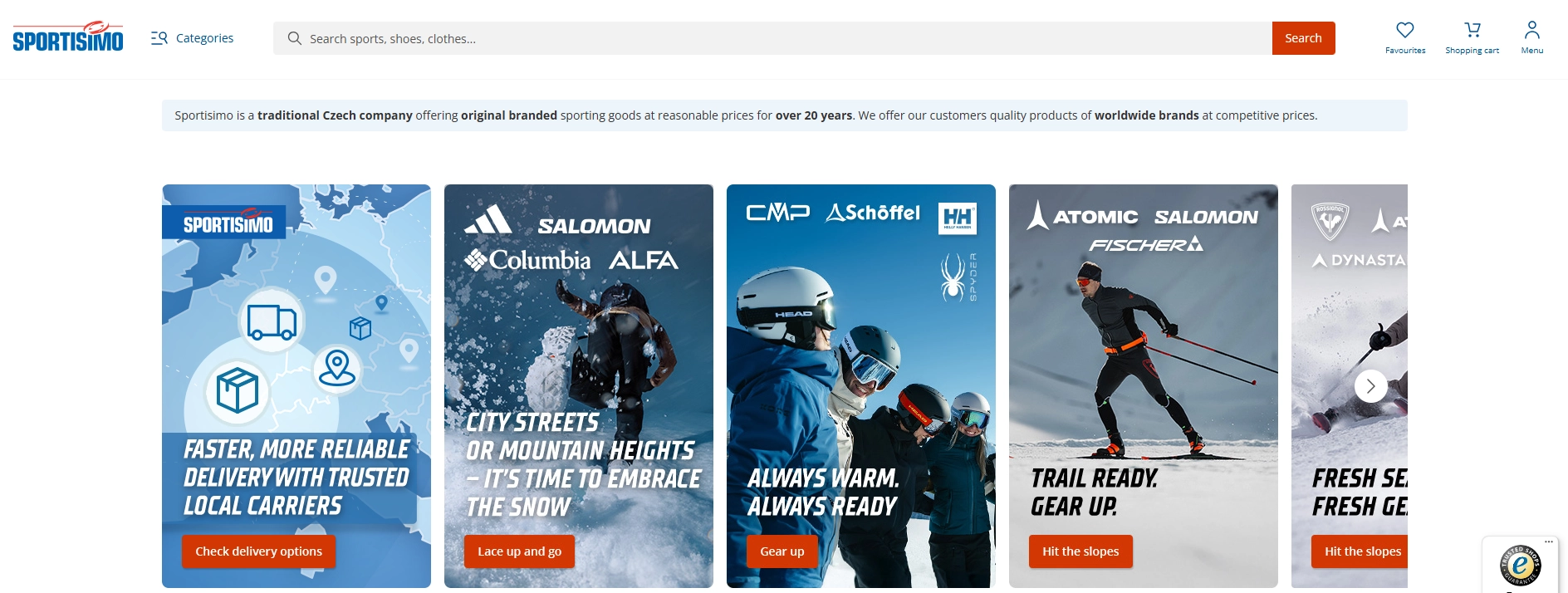Click Check delivery options button
The width and height of the screenshot is (1568, 593).
coord(258,551)
